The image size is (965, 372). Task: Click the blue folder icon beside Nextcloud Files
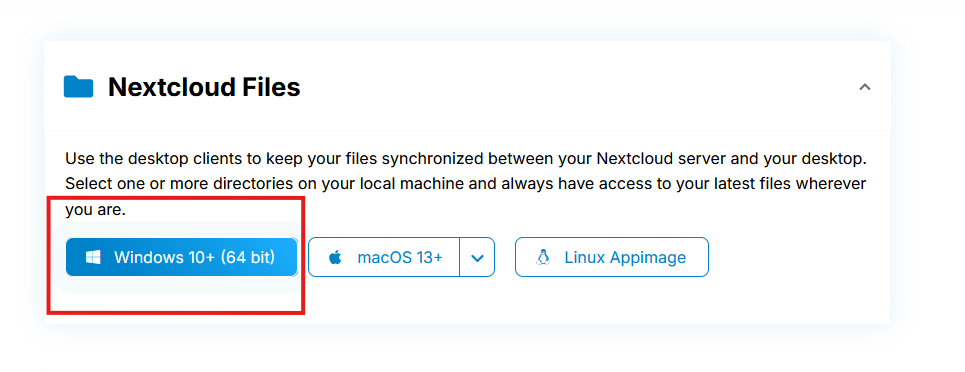tap(78, 87)
